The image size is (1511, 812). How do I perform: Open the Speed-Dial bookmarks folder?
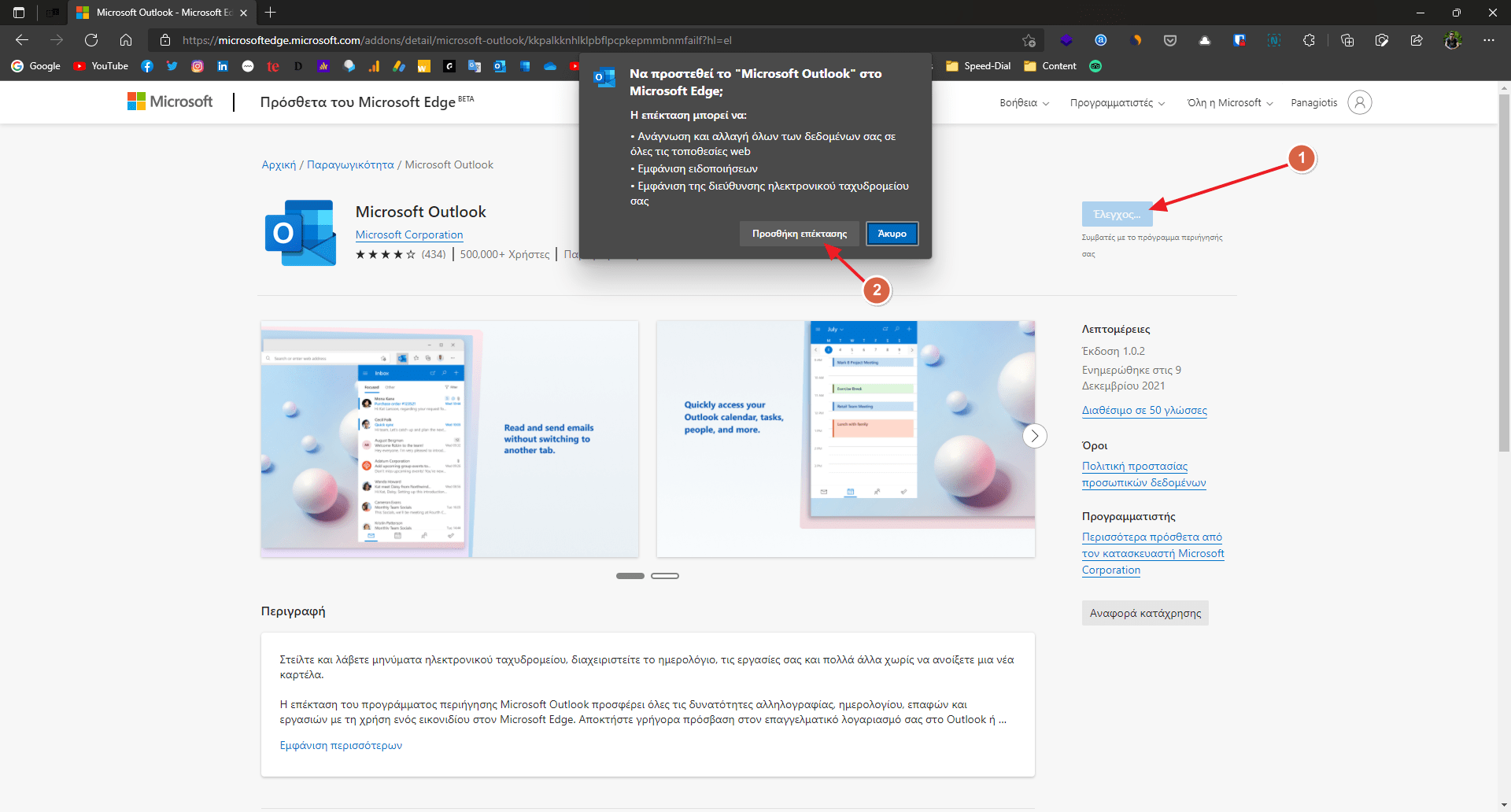(x=978, y=66)
